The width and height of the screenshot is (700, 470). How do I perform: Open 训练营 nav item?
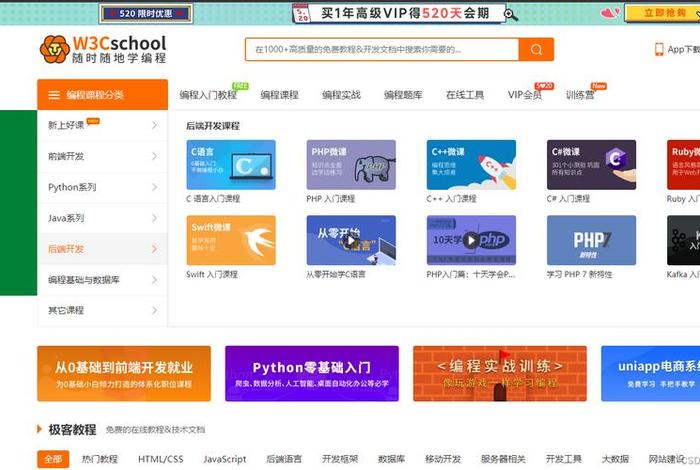tap(580, 95)
